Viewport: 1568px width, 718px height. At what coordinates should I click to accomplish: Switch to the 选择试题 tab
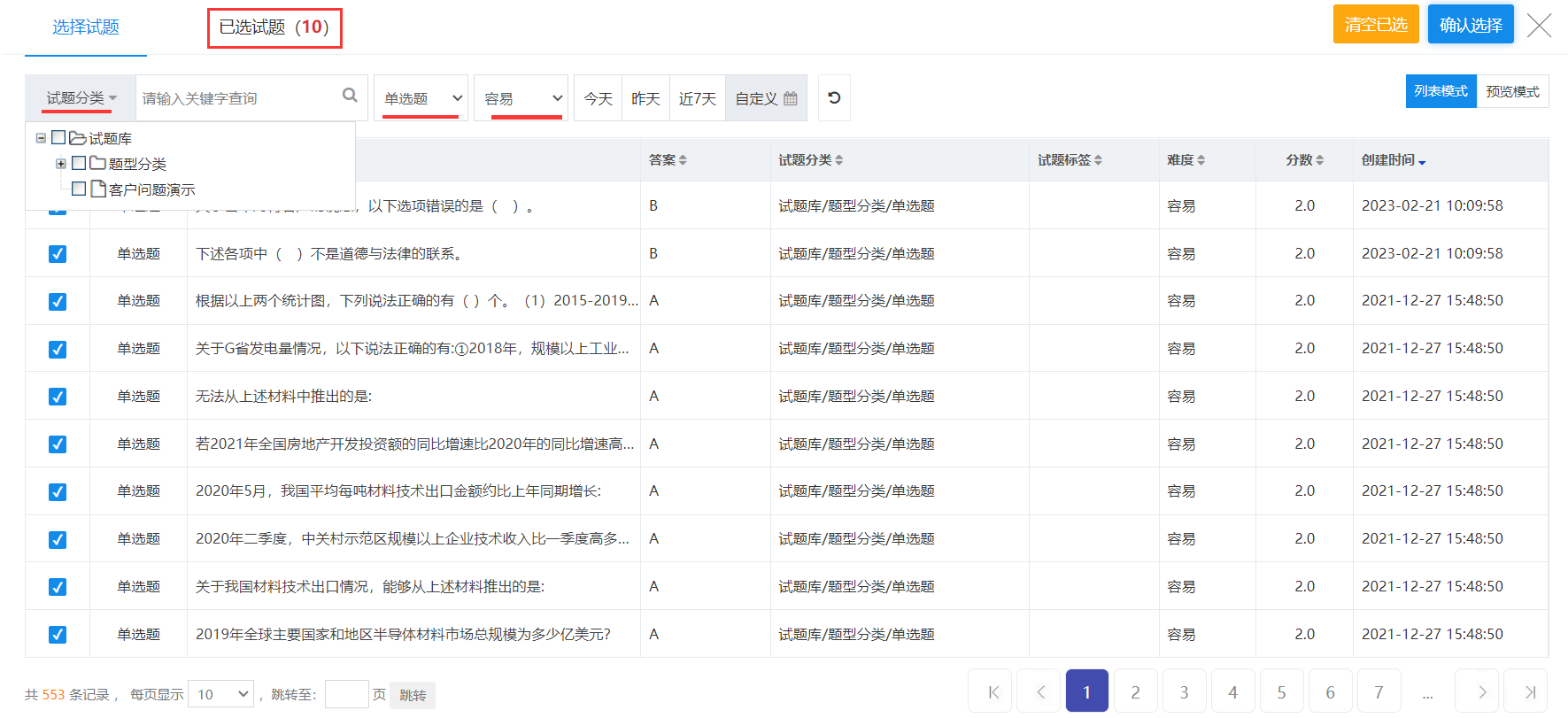(x=85, y=27)
